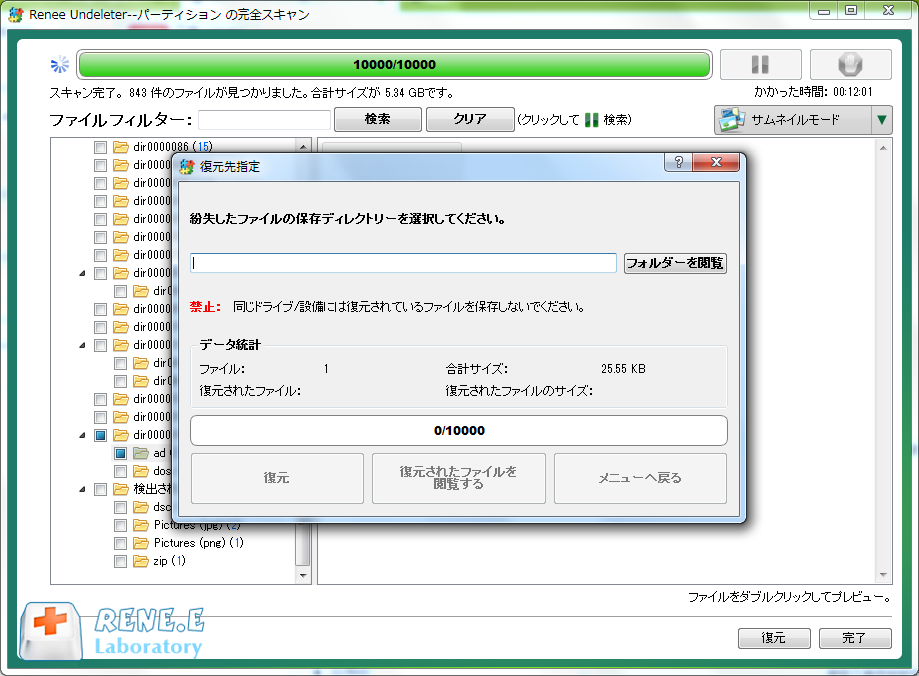Viewport: 919px width, 676px height.
Task: Click メニューへ戻る button
Action: pyautogui.click(x=640, y=478)
